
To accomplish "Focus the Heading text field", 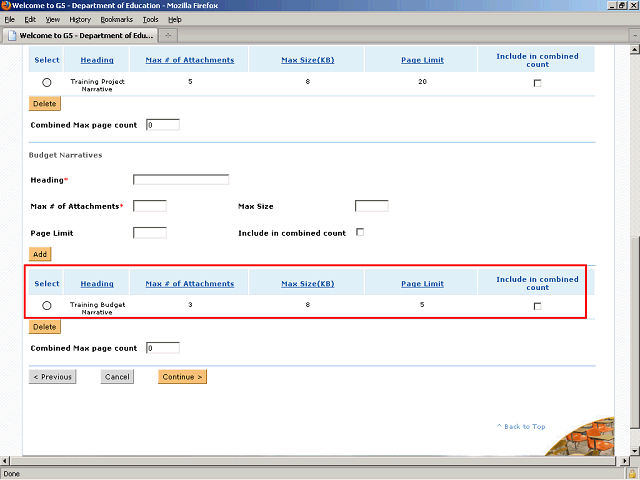I will click(181, 180).
